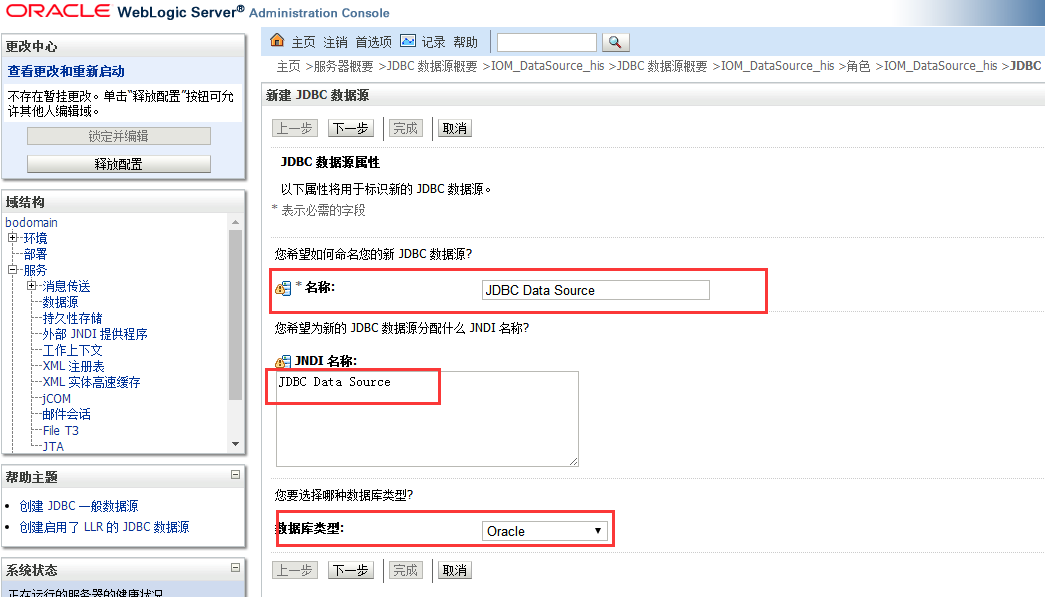Collapse the 帮助主题 panel
The image size is (1045, 597).
click(x=237, y=476)
